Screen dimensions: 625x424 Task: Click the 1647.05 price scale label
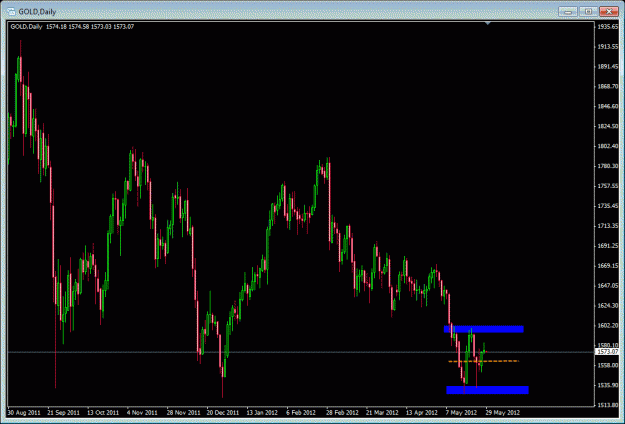(x=608, y=286)
